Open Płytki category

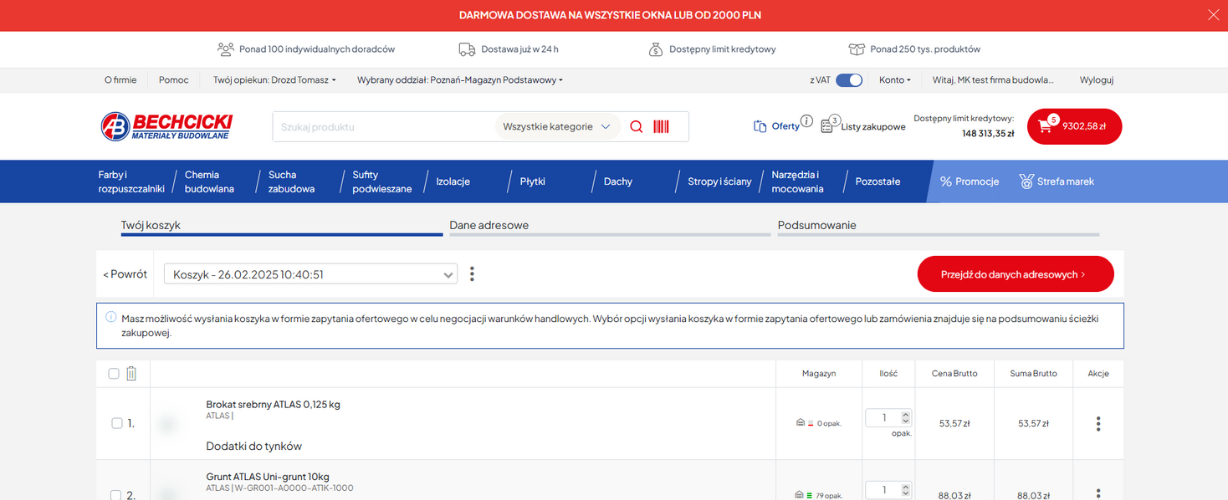click(x=533, y=181)
